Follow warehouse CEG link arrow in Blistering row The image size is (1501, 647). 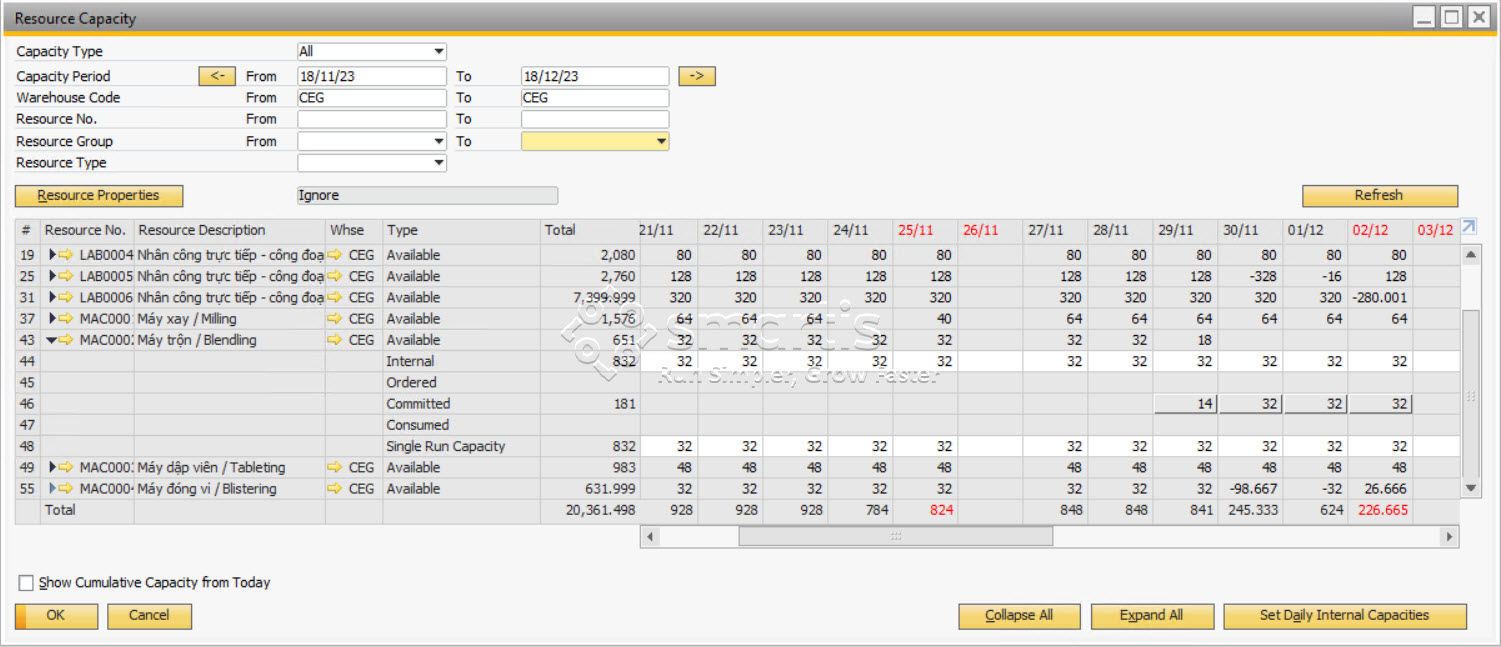(336, 489)
